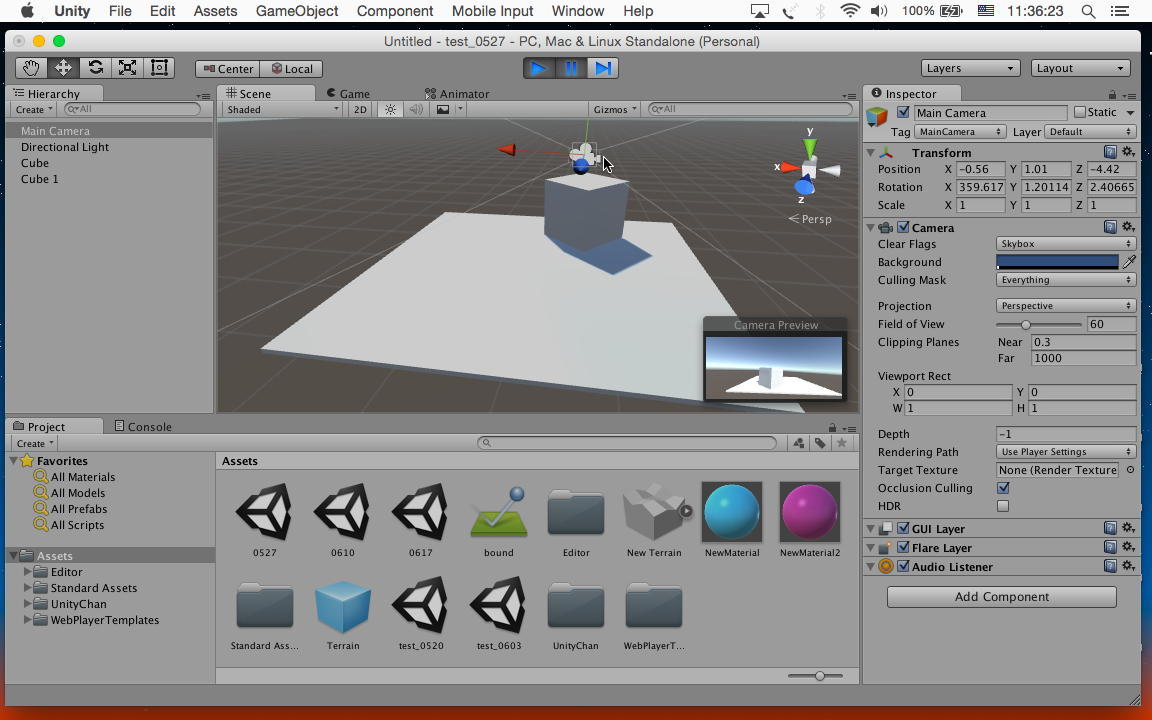Click the Background eyedropper icon
The height and width of the screenshot is (720, 1152).
tap(1129, 262)
